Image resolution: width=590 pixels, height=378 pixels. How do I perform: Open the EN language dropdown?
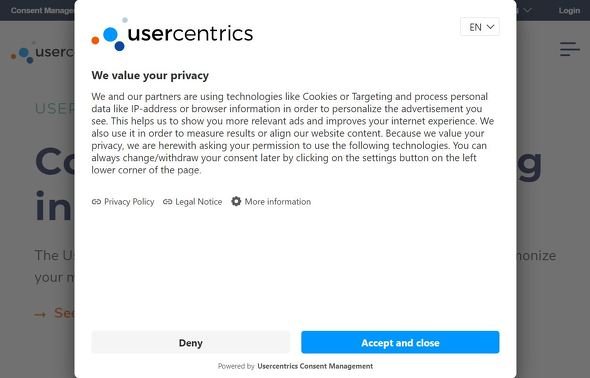click(x=480, y=27)
